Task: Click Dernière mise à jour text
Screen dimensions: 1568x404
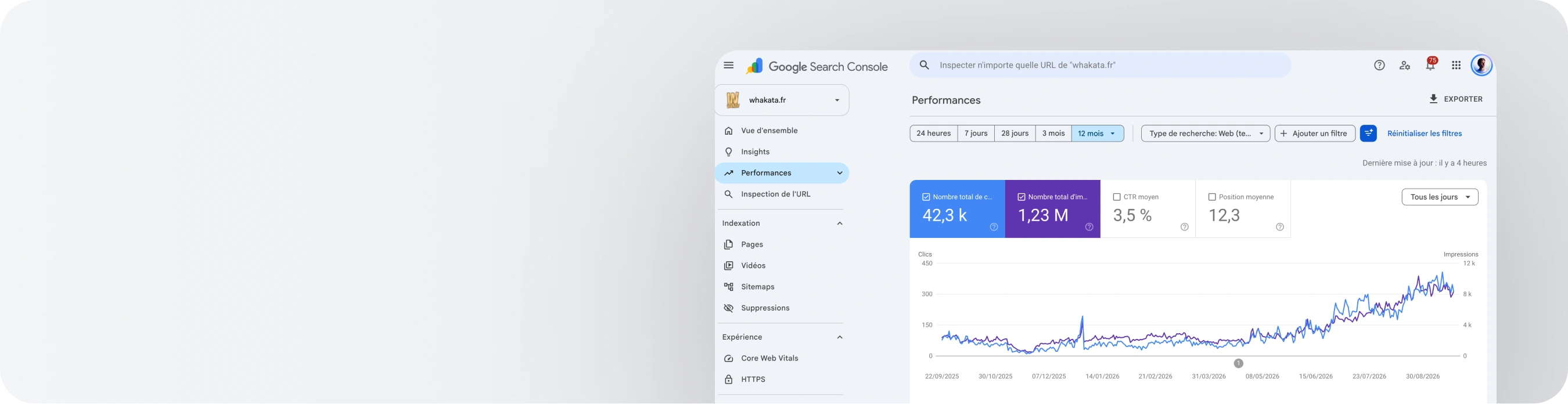Action: tap(1425, 163)
